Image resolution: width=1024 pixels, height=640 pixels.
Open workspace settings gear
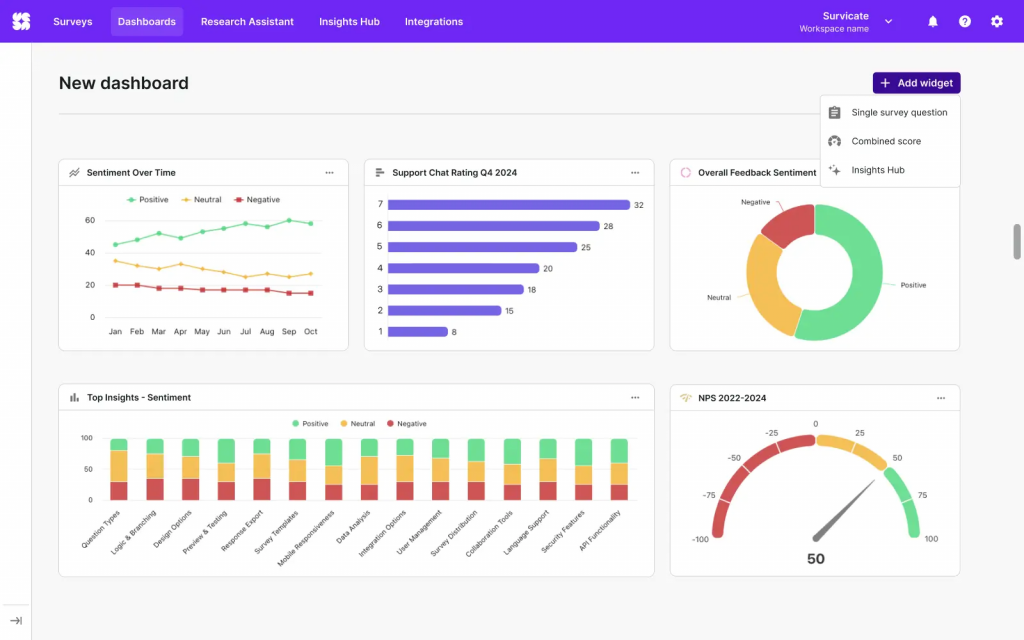(997, 20)
